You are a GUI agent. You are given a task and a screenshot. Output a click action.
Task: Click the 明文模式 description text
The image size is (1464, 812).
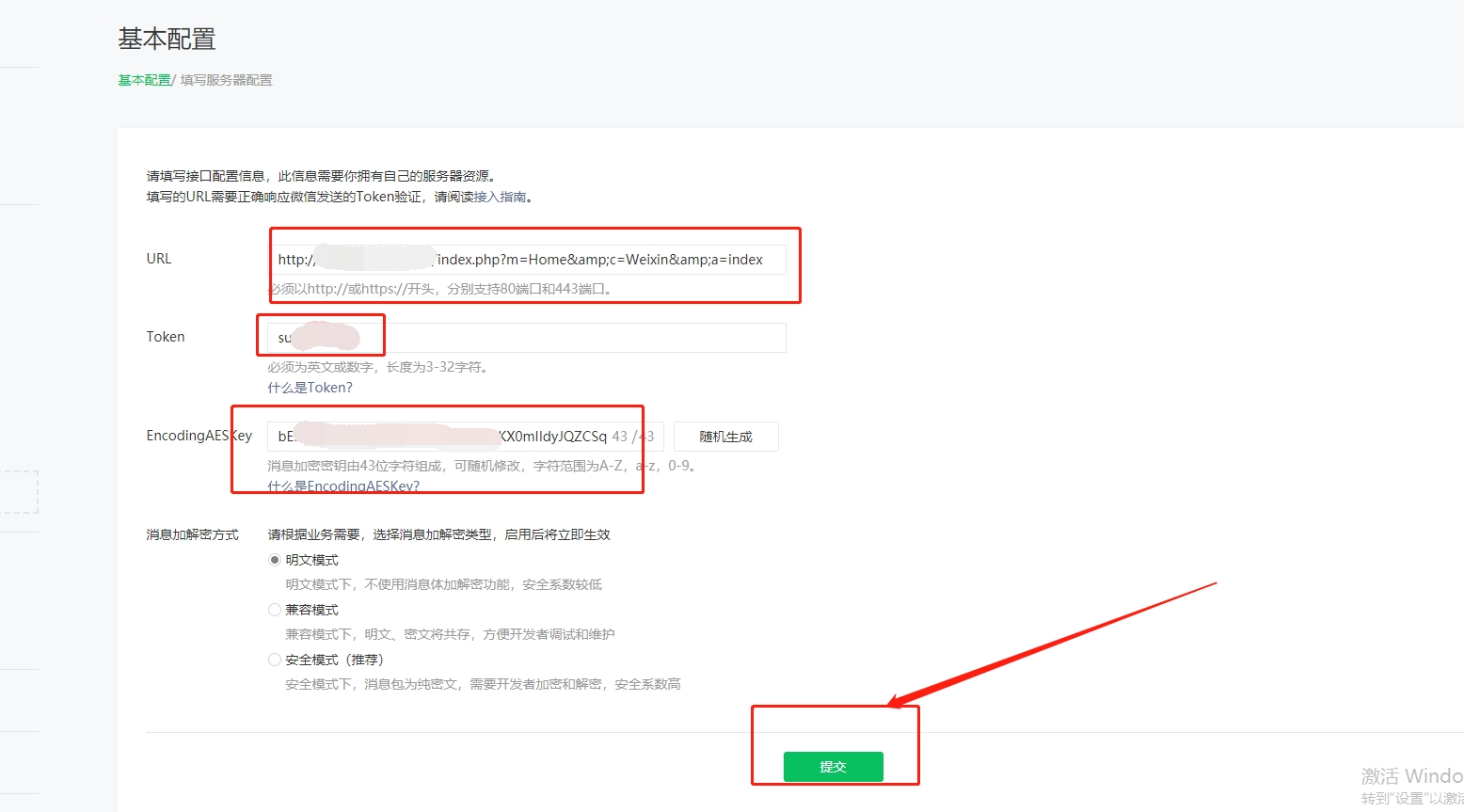point(444,584)
